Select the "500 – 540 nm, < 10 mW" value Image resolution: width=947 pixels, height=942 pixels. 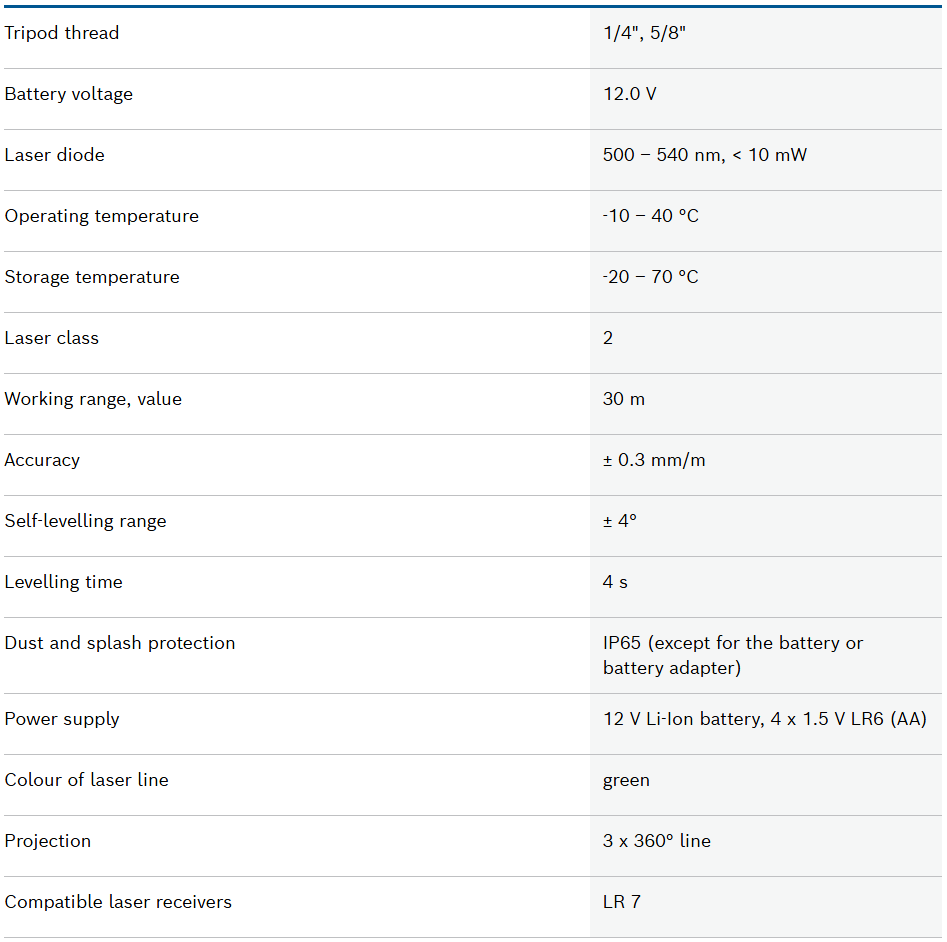tap(705, 155)
